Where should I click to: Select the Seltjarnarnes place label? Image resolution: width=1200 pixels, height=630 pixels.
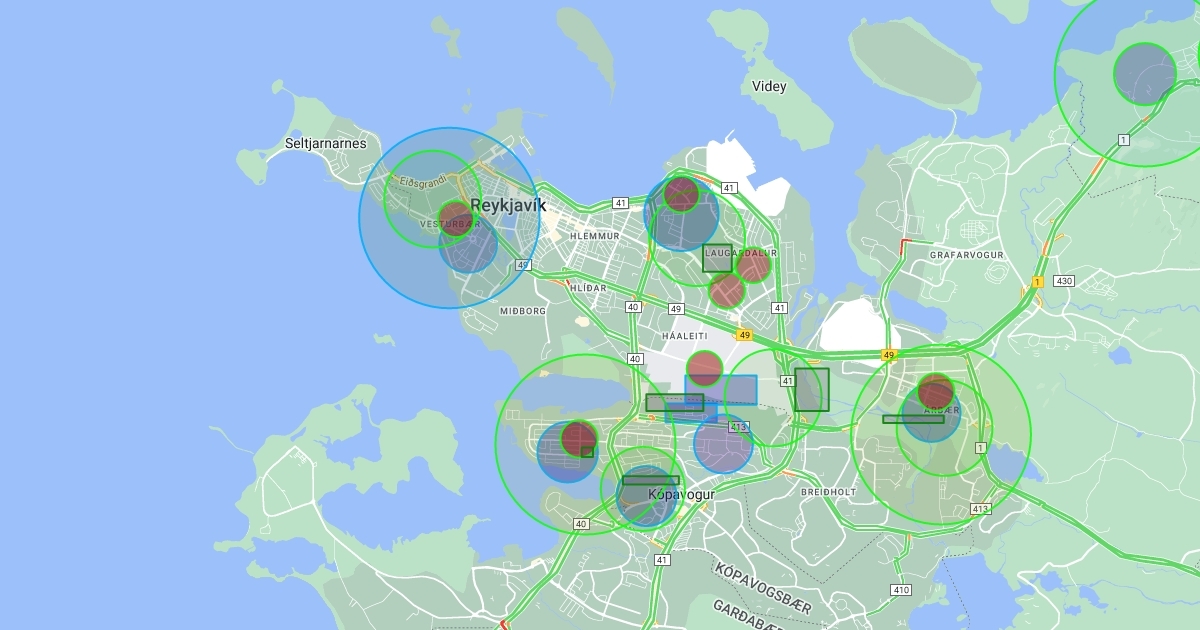click(326, 144)
